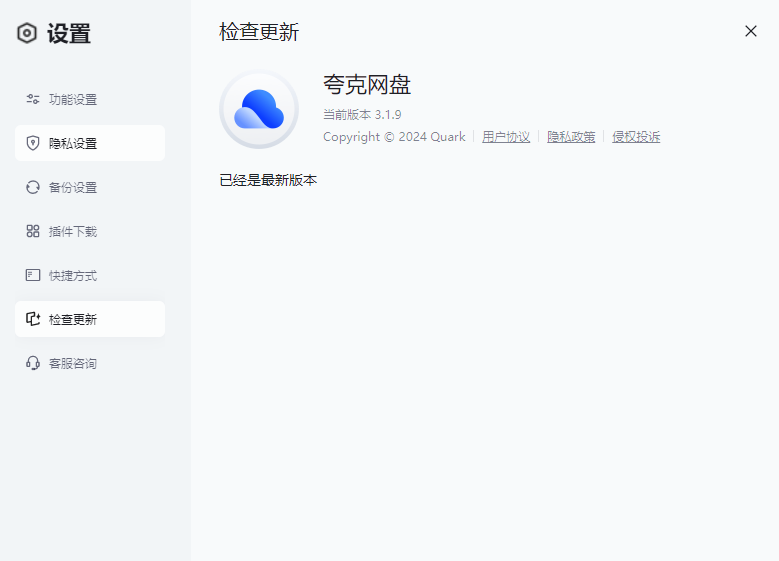Open the 侵权投诉 link
The height and width of the screenshot is (561, 779).
coord(636,137)
